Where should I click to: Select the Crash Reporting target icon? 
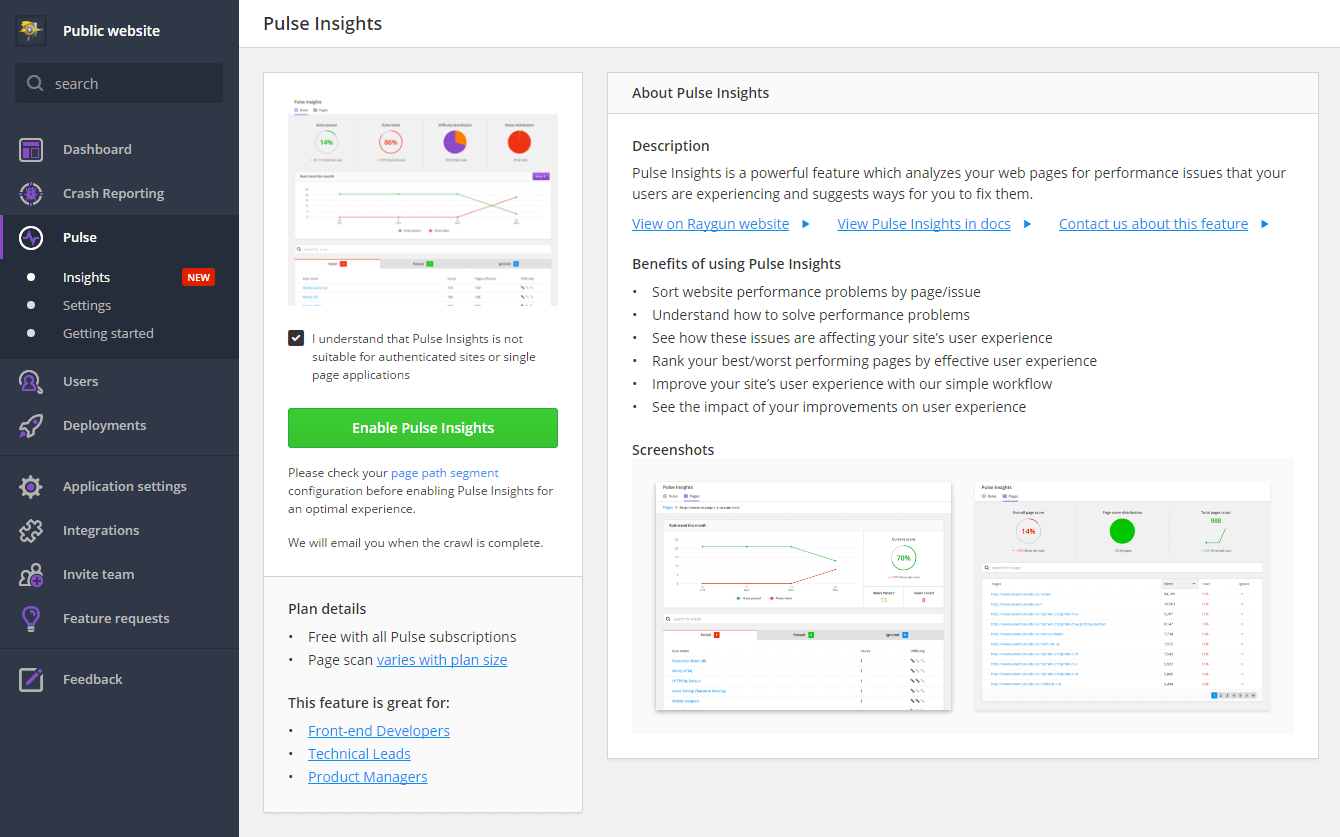click(x=31, y=192)
